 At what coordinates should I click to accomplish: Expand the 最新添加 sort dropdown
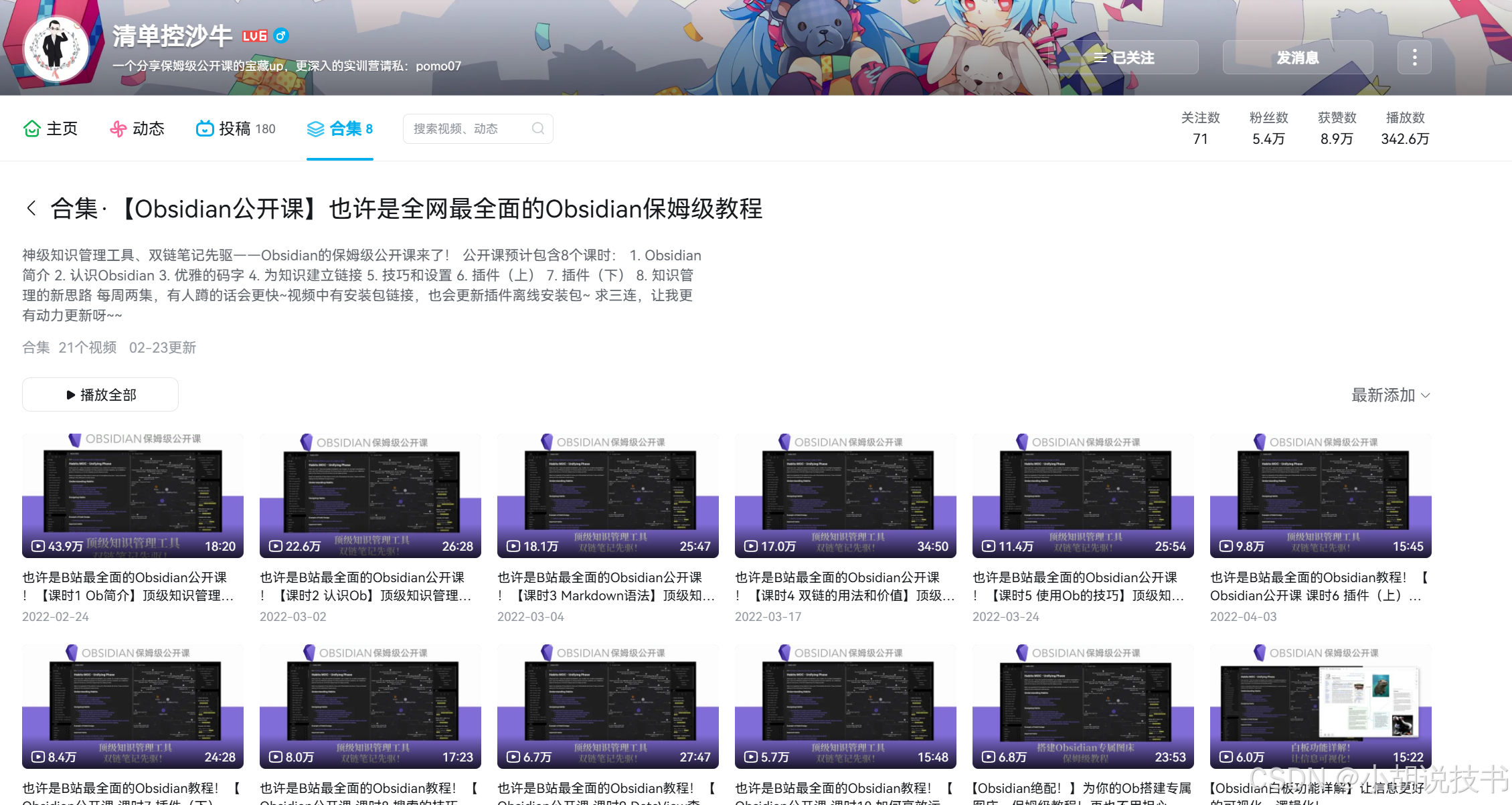pos(1391,395)
